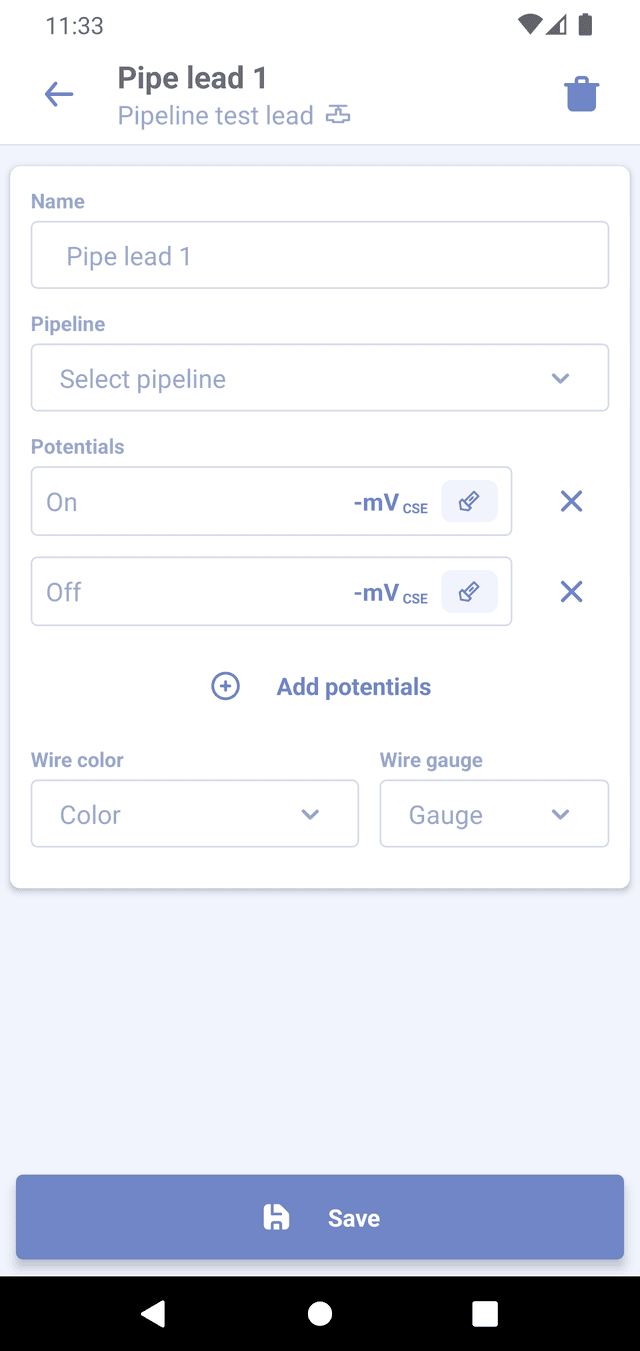640x1351 pixels.
Task: Enter a value in On potential field
Action: [x=190, y=501]
